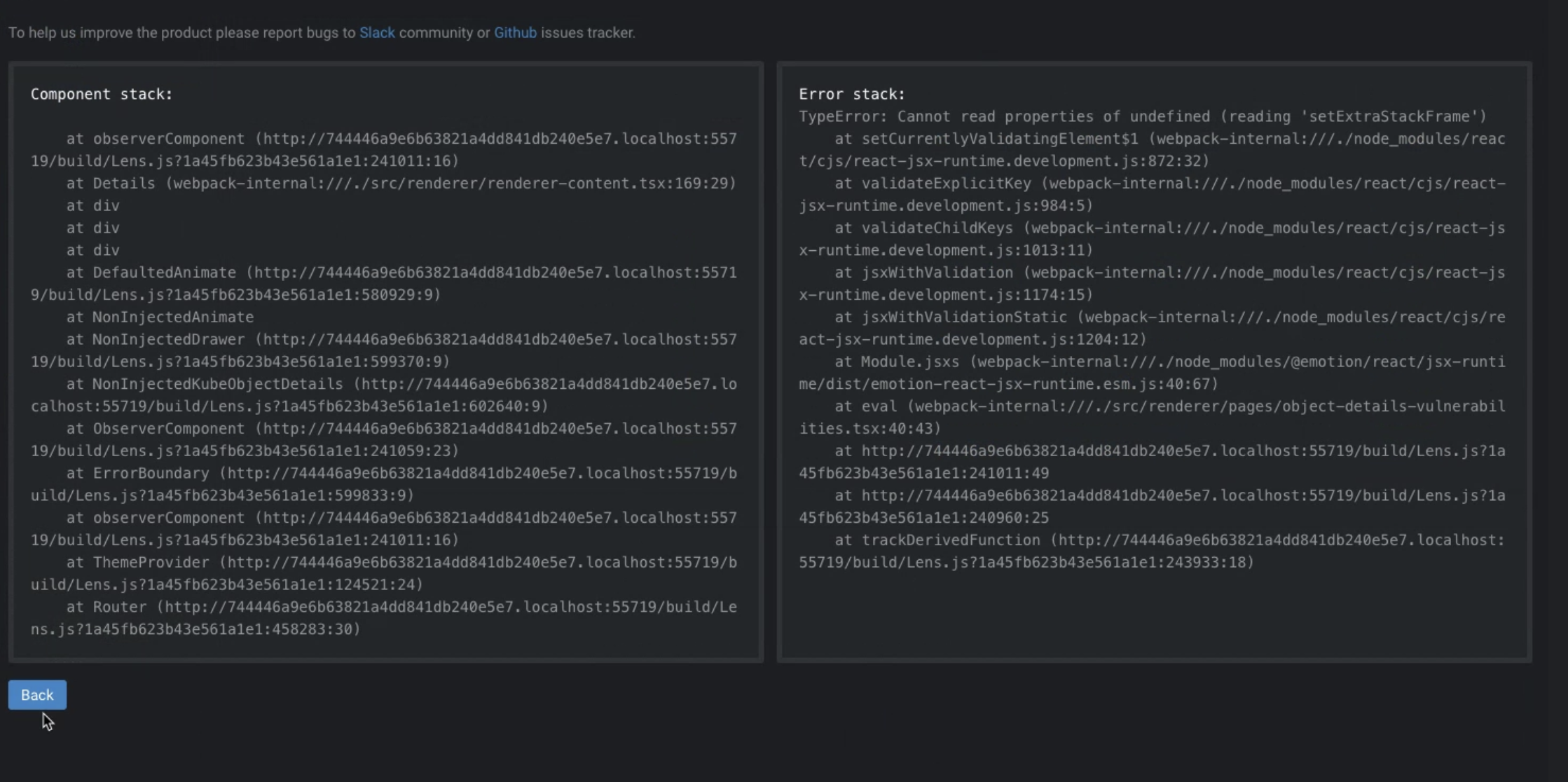
Task: Click the 'at Router' stack line
Action: (384, 618)
